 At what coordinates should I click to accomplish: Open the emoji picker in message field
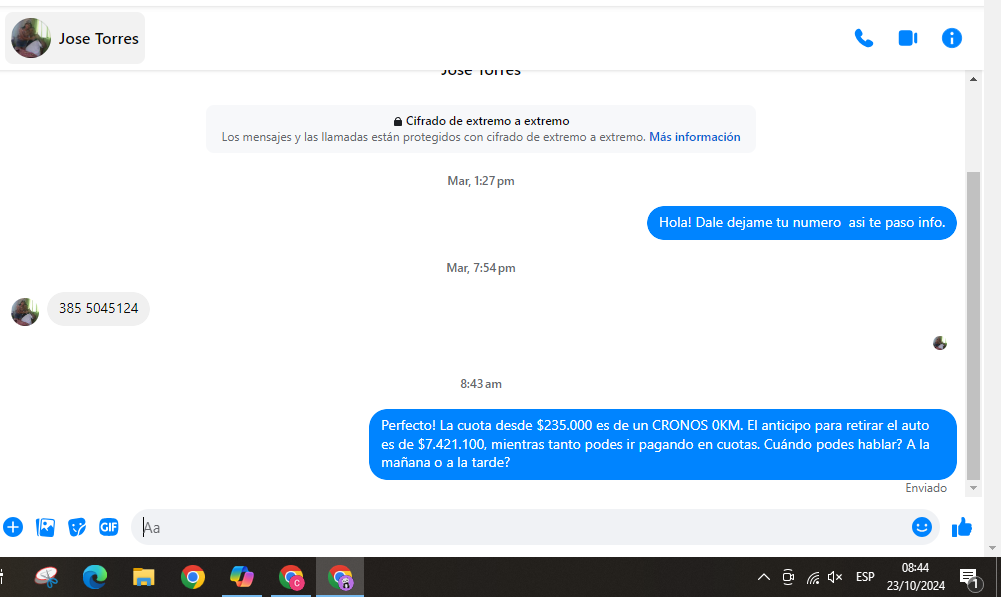point(921,527)
